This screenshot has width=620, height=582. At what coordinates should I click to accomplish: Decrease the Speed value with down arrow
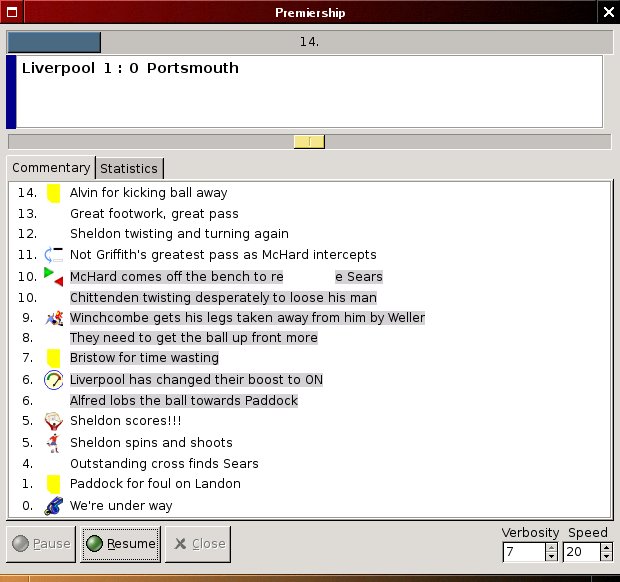click(x=606, y=556)
